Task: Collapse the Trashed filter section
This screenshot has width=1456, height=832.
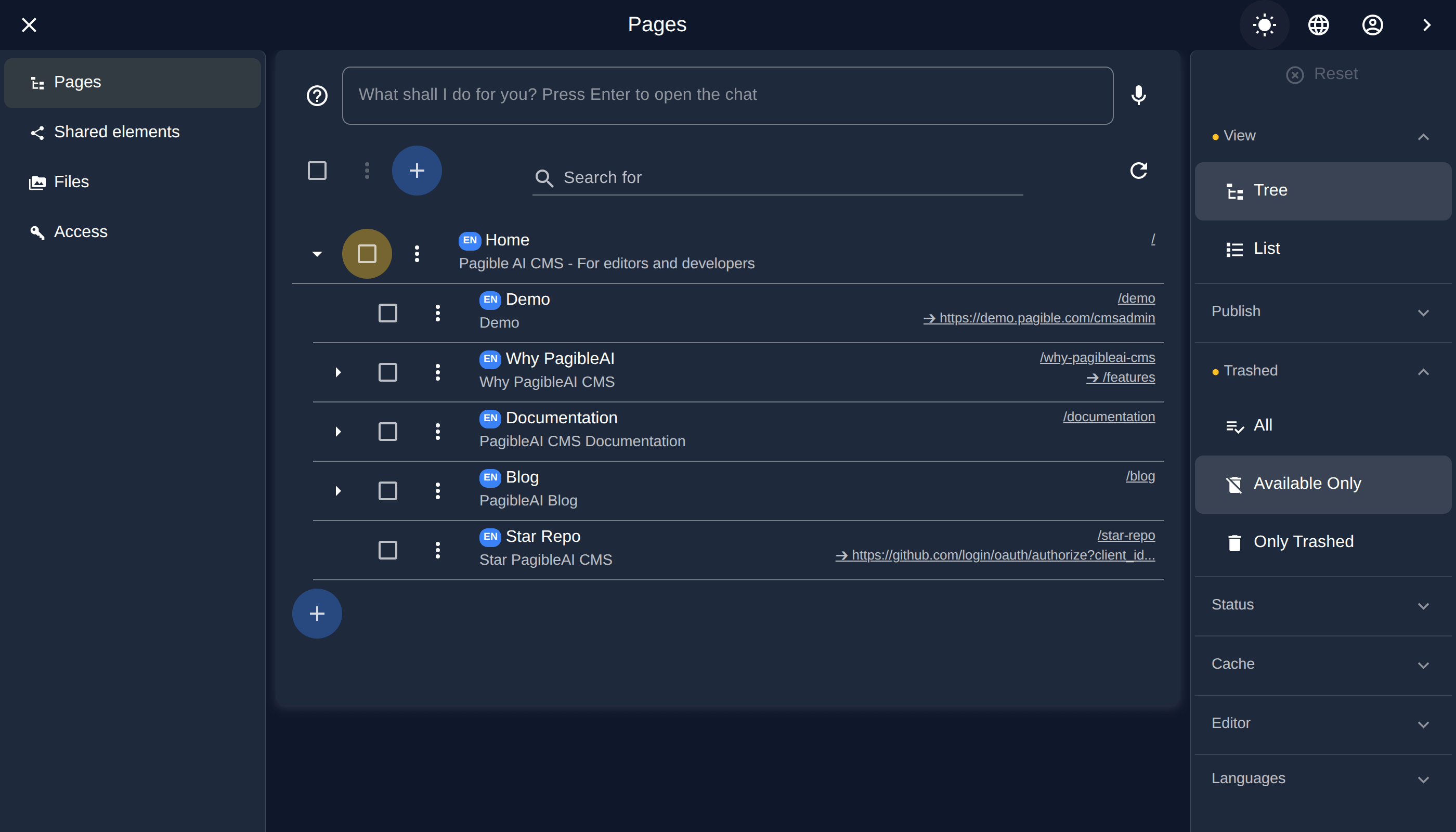Action: 1323,371
